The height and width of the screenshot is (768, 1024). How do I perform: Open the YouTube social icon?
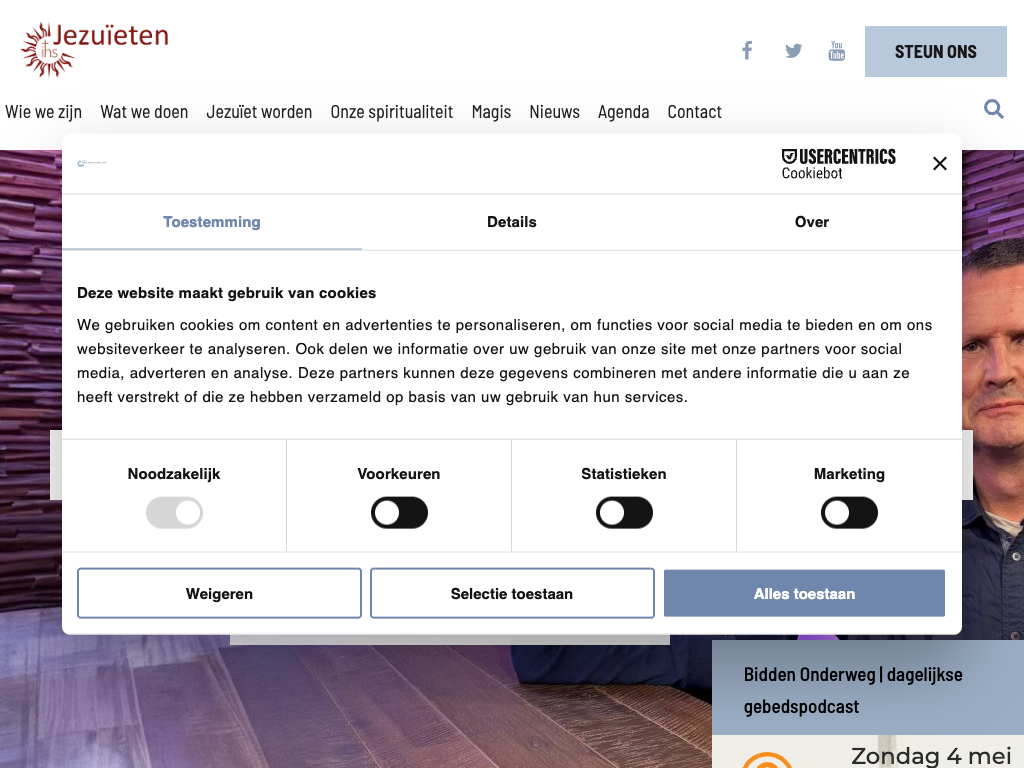point(837,51)
